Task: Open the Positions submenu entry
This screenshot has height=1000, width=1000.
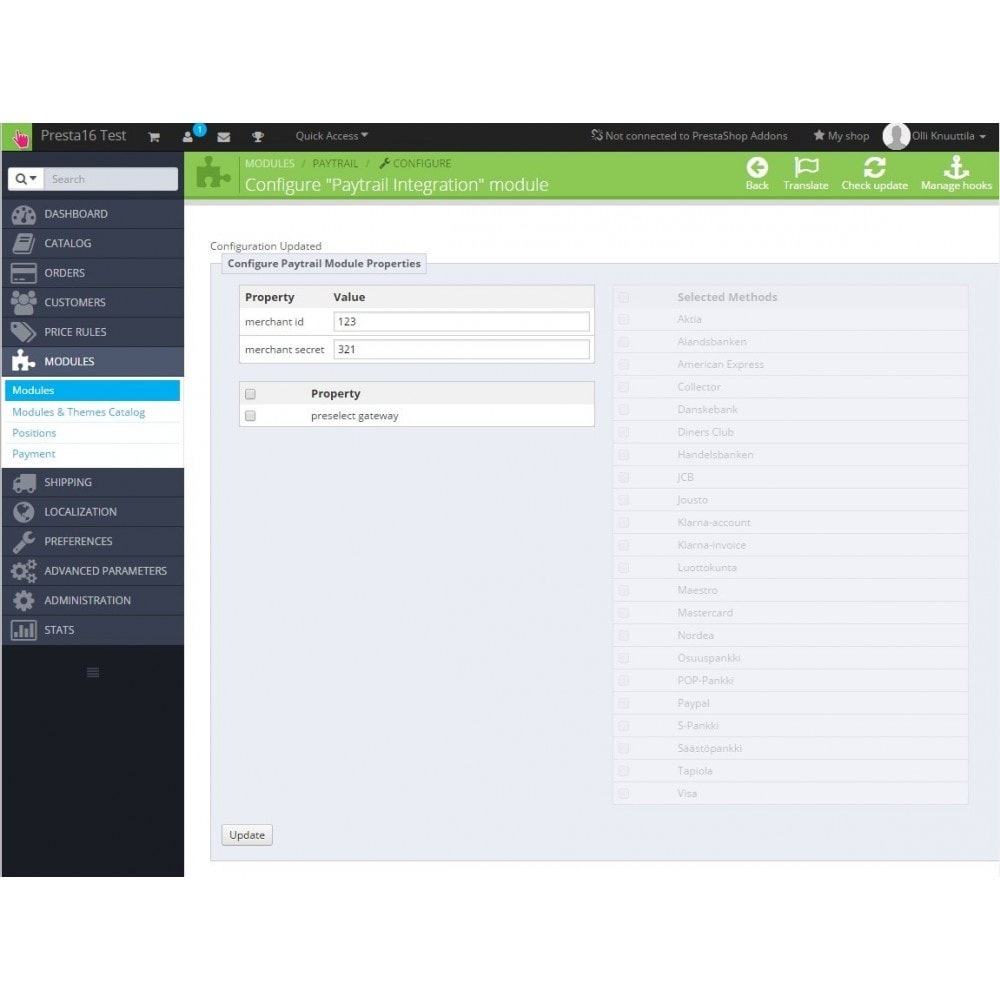Action: click(34, 433)
